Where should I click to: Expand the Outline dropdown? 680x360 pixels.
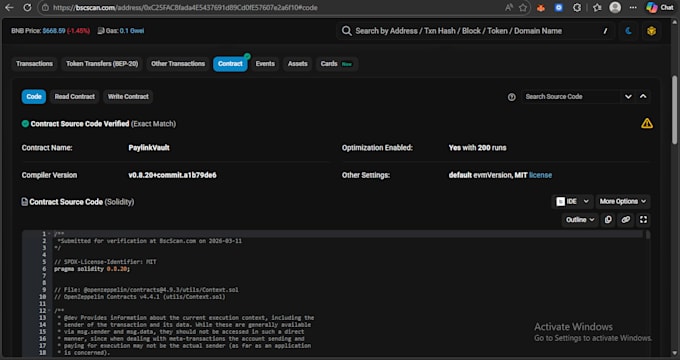pos(580,220)
